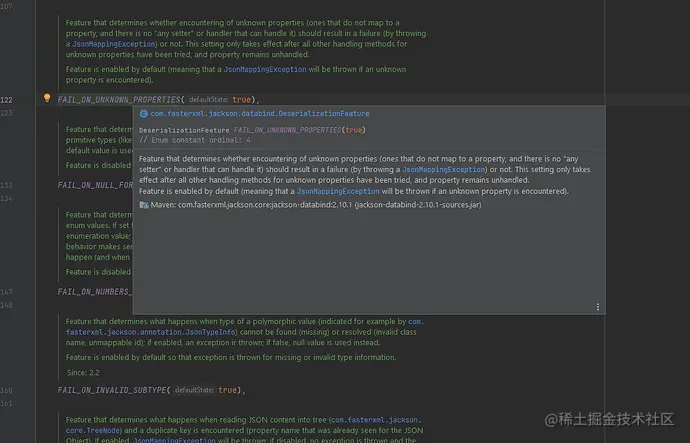Open the core.TreeNode link in the editor

coord(94,431)
